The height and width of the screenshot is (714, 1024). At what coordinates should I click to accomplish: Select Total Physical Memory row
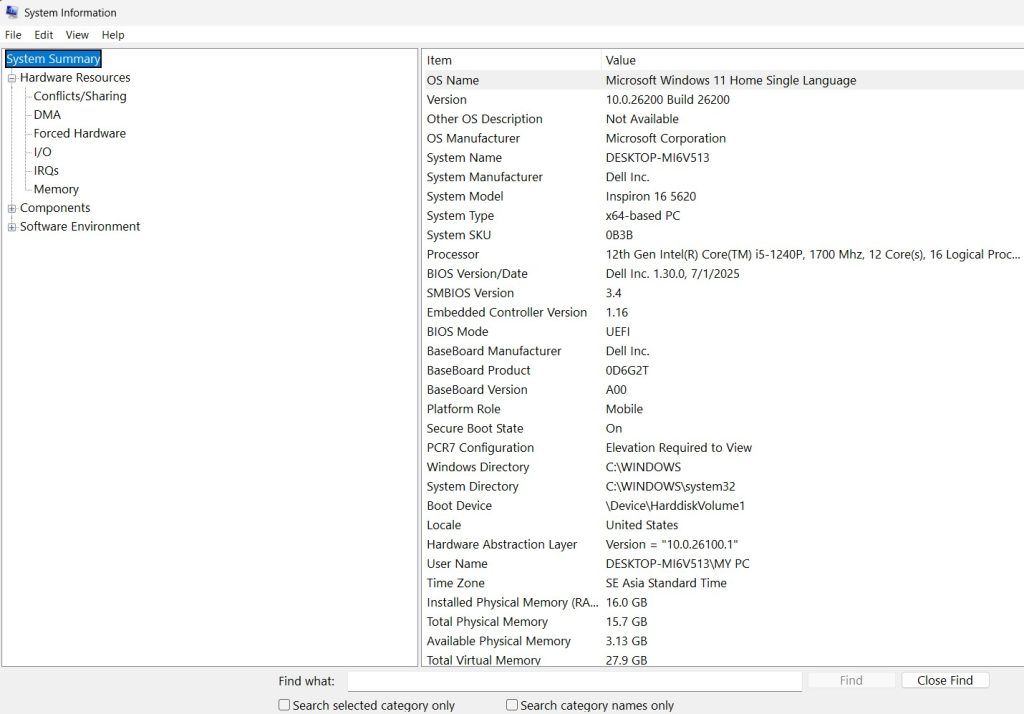point(723,621)
